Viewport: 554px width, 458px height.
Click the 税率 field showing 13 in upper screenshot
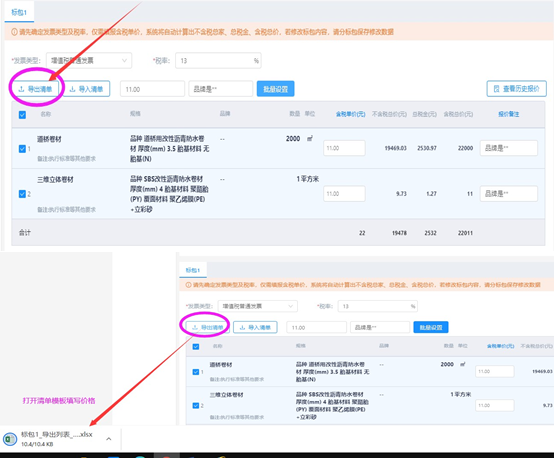pos(218,60)
